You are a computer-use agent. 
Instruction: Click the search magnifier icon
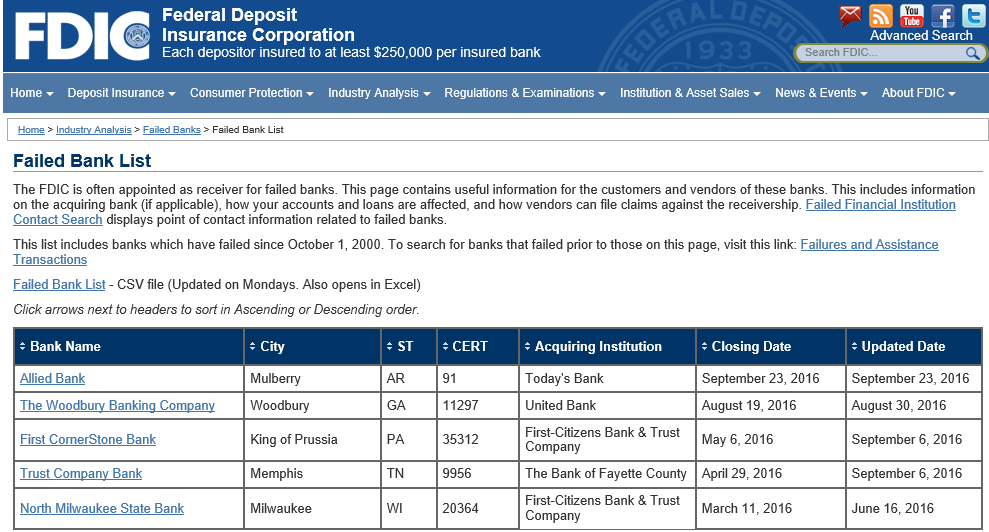[x=973, y=54]
